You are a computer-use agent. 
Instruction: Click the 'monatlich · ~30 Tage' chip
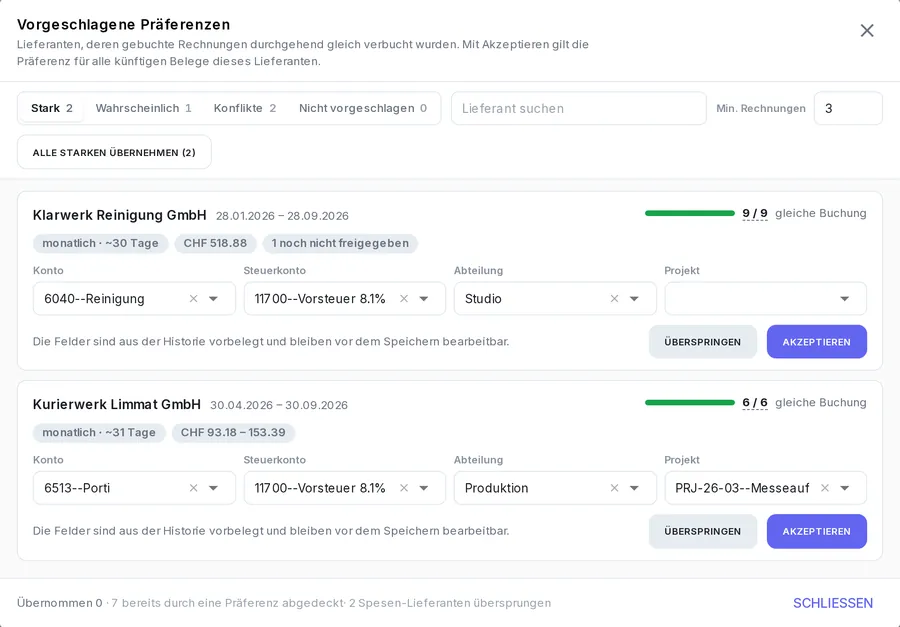[100, 243]
